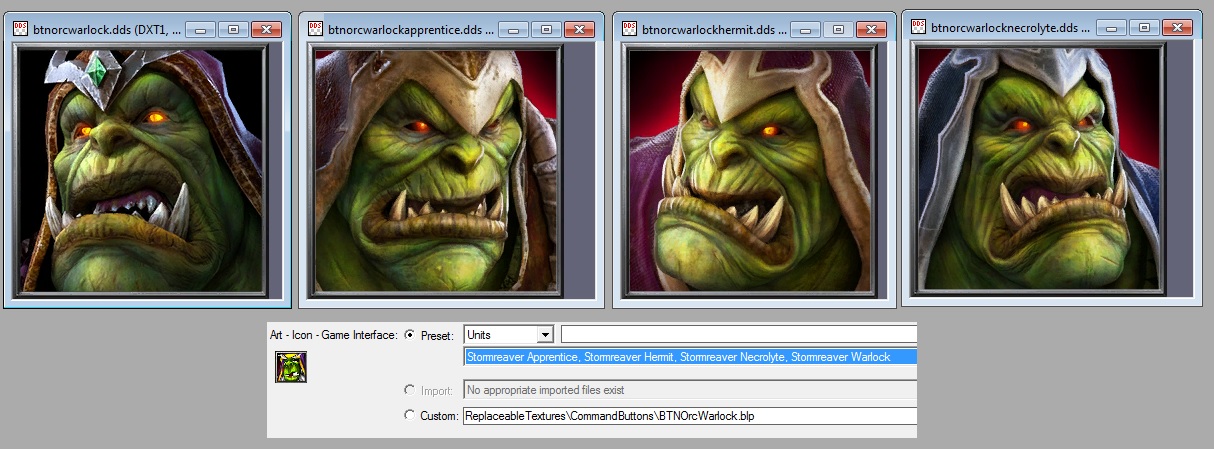Click the empty search field next to Units

[x=739, y=335]
